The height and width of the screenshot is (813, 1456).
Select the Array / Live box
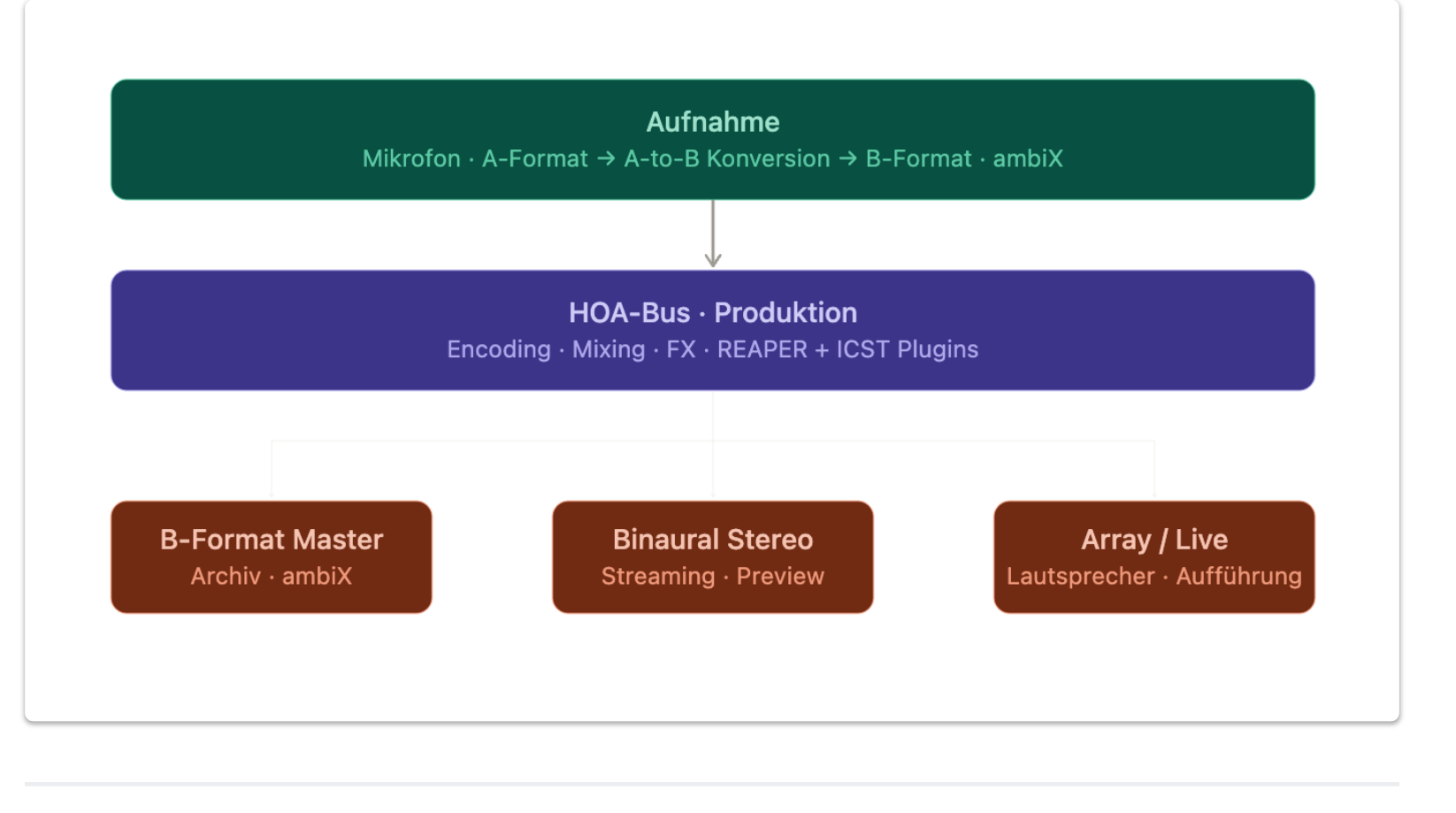pos(1153,557)
